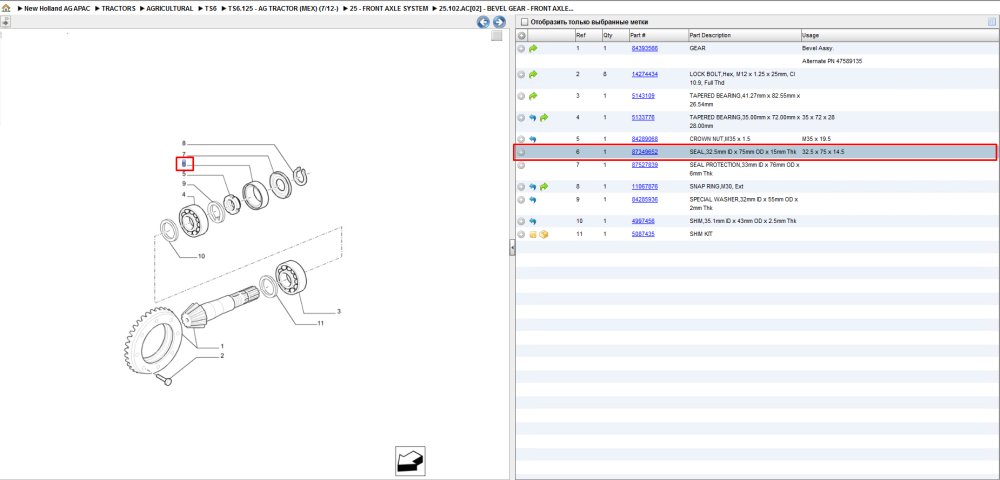Open AGRICULTURAL breadcrumb

pyautogui.click(x=170, y=9)
